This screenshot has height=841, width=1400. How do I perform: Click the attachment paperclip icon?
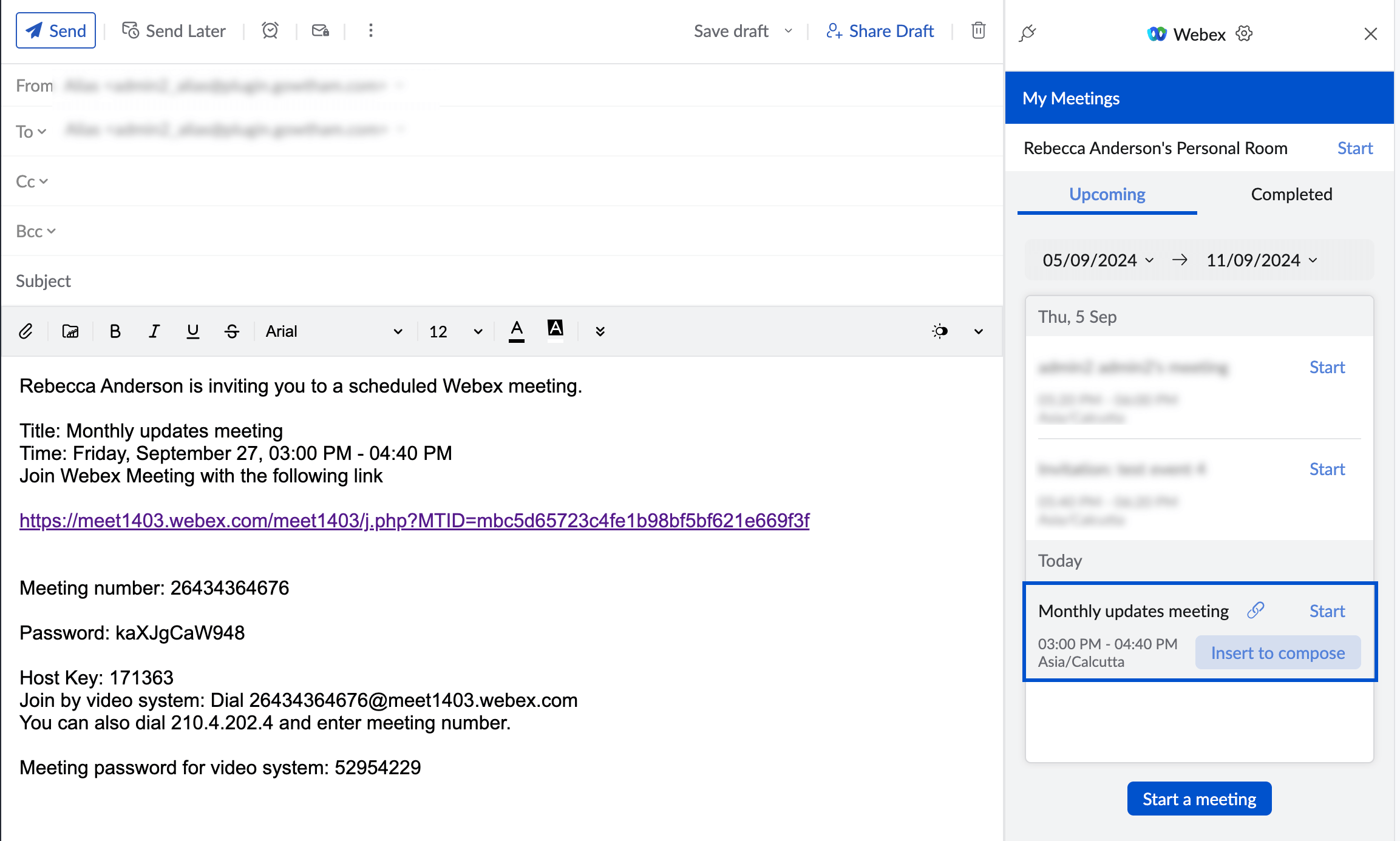[25, 331]
